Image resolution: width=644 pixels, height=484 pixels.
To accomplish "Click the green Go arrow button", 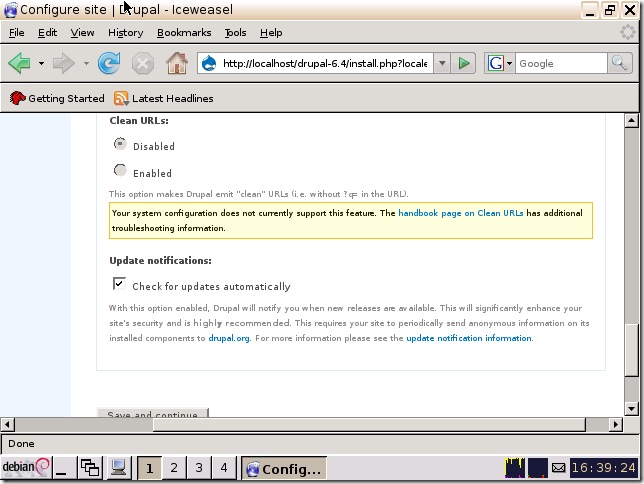I will pyautogui.click(x=464, y=63).
